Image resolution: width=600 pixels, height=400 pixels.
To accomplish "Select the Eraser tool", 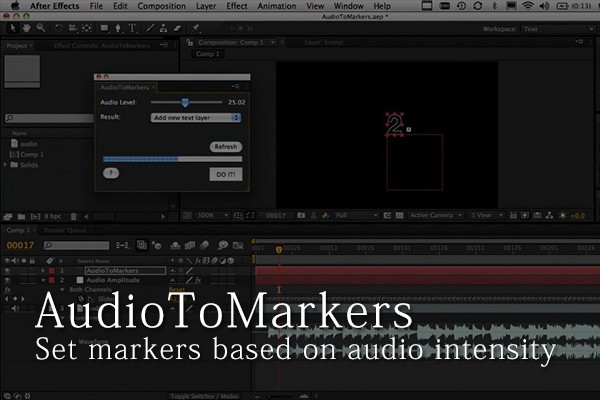I will pos(177,28).
